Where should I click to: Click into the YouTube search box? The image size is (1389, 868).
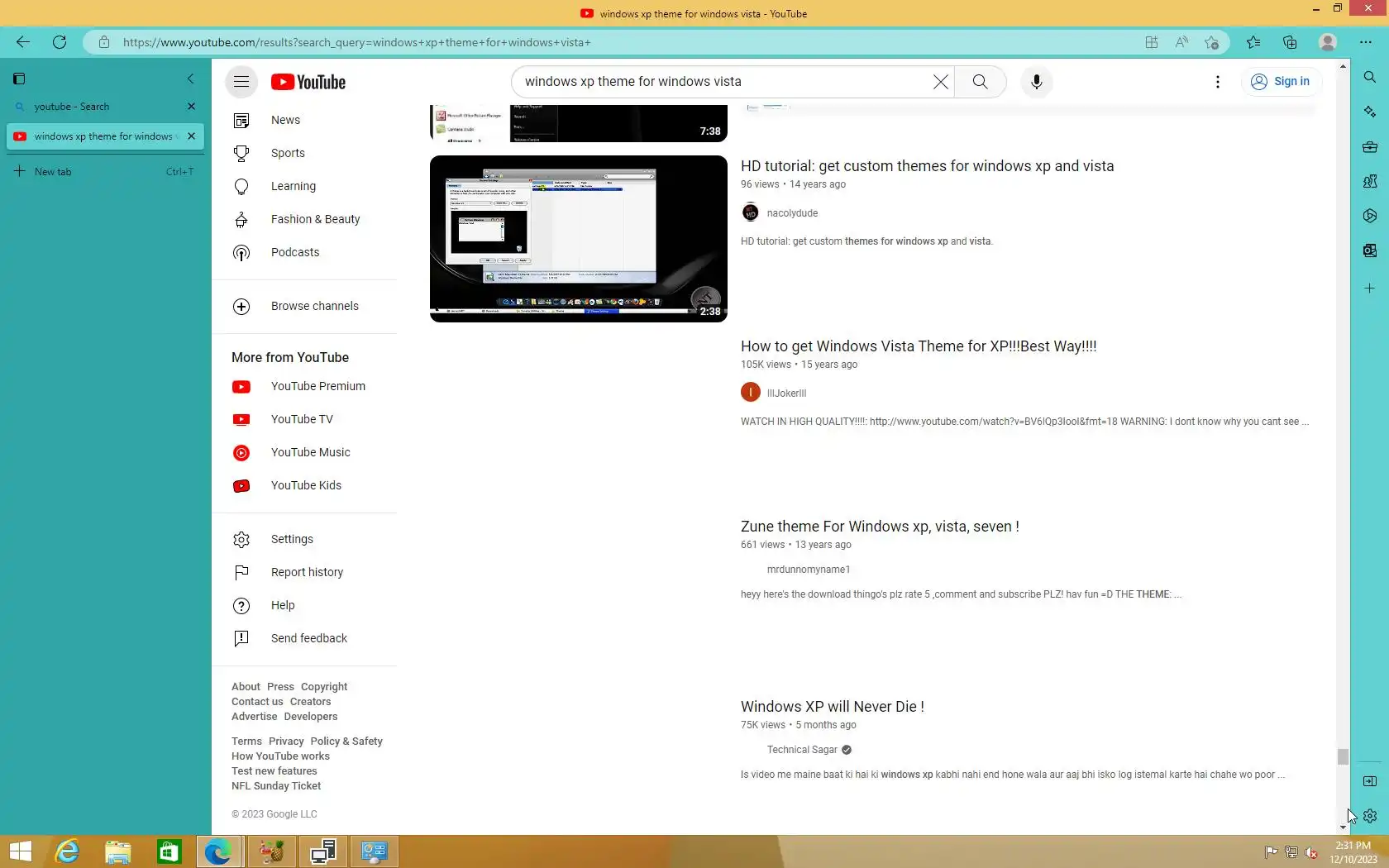(724, 82)
